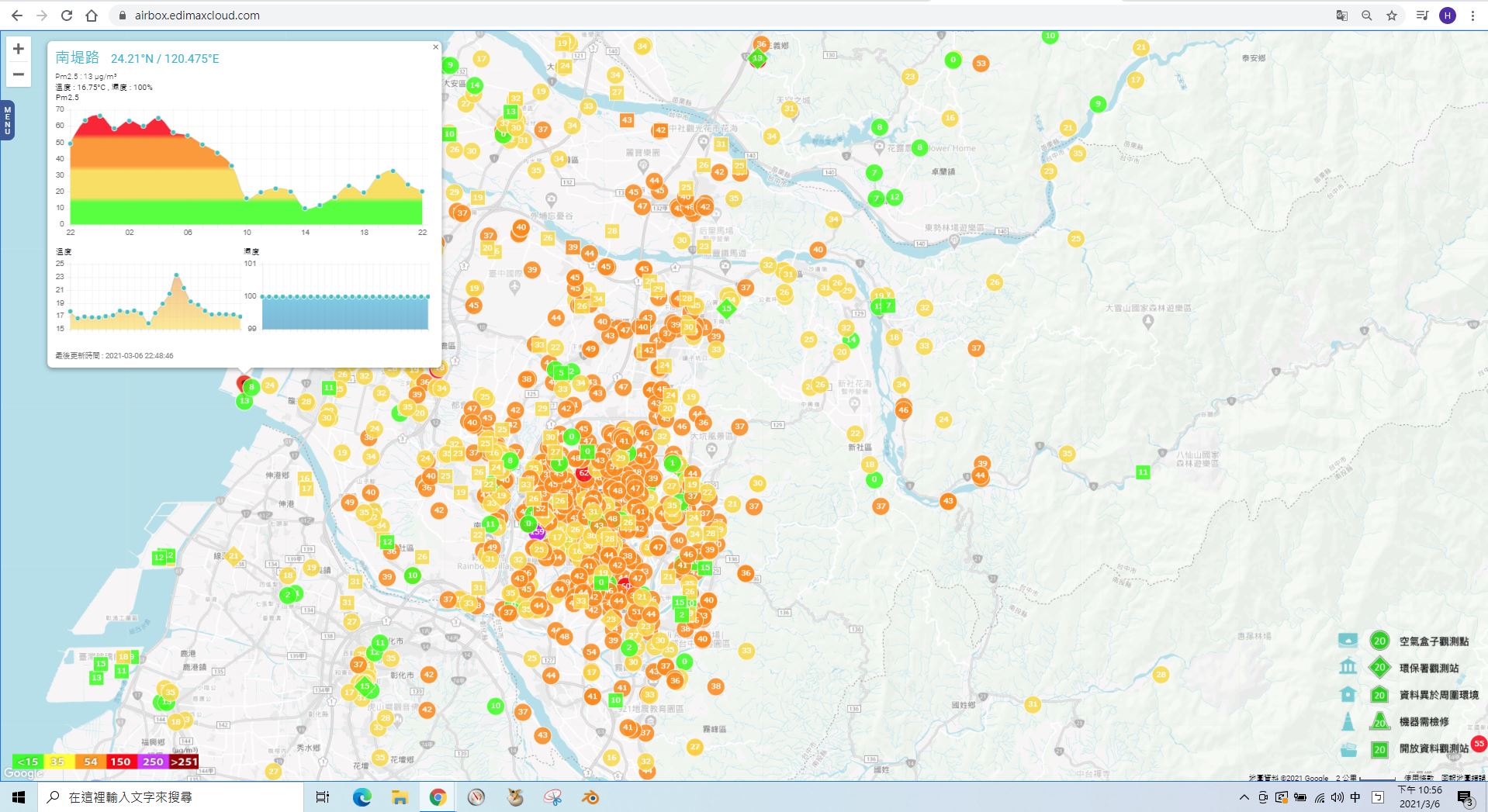This screenshot has height=812, width=1488.
Task: Switch to Chrome on taskbar
Action: click(438, 797)
